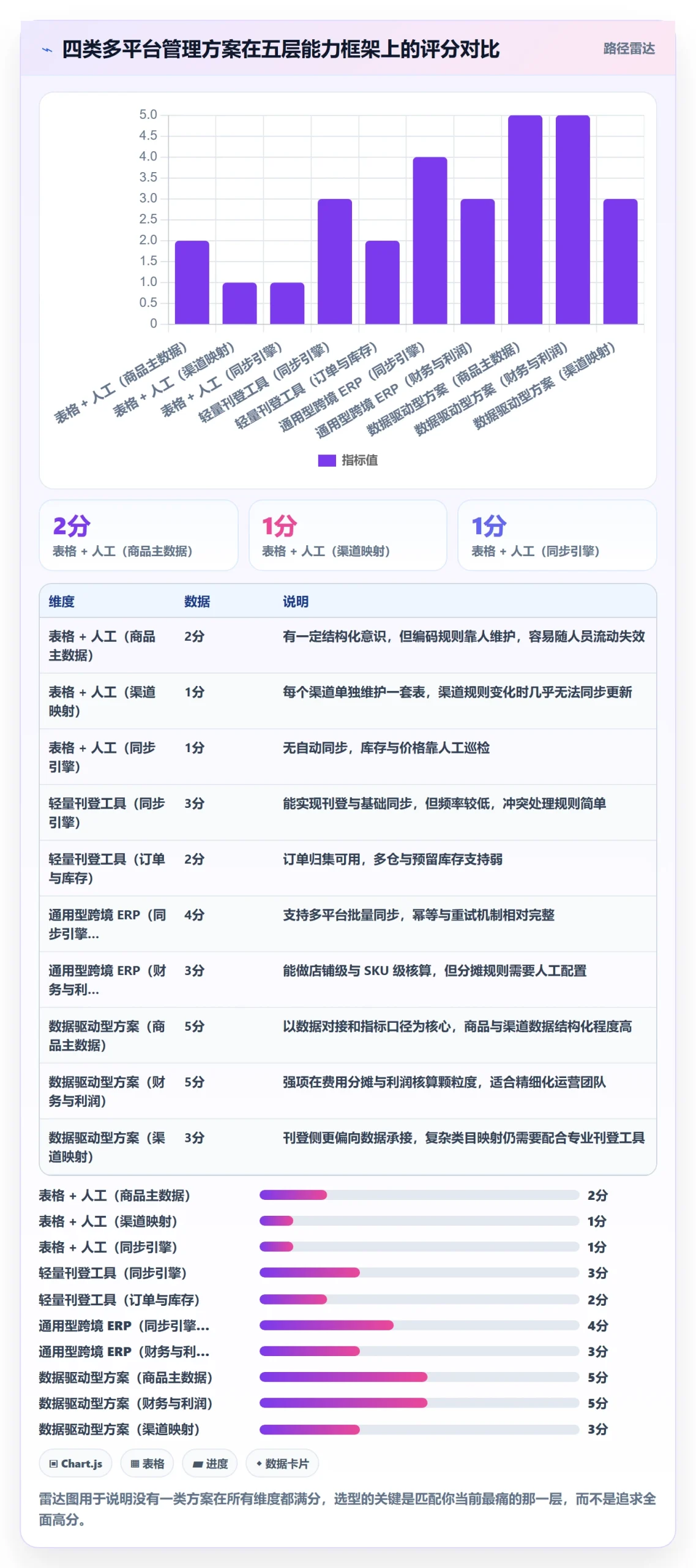The image size is (696, 1568).
Task: Click table cell 通用型跨境 ERP（财务与利…
Action: [108, 979]
